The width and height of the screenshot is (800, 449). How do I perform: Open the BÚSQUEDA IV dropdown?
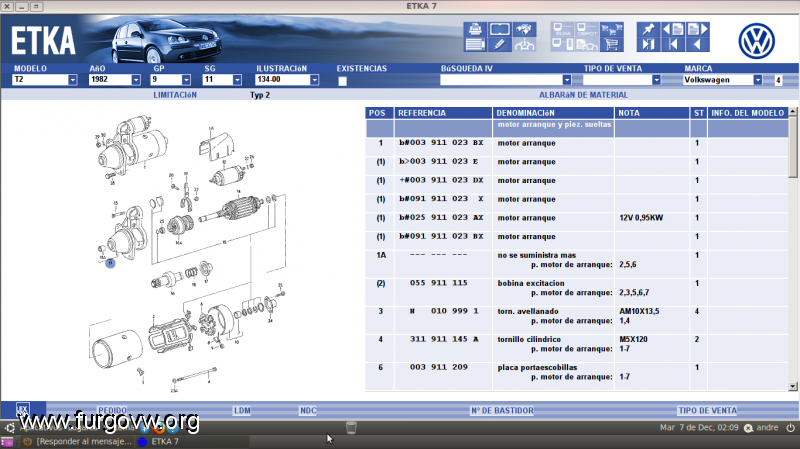[x=566, y=80]
